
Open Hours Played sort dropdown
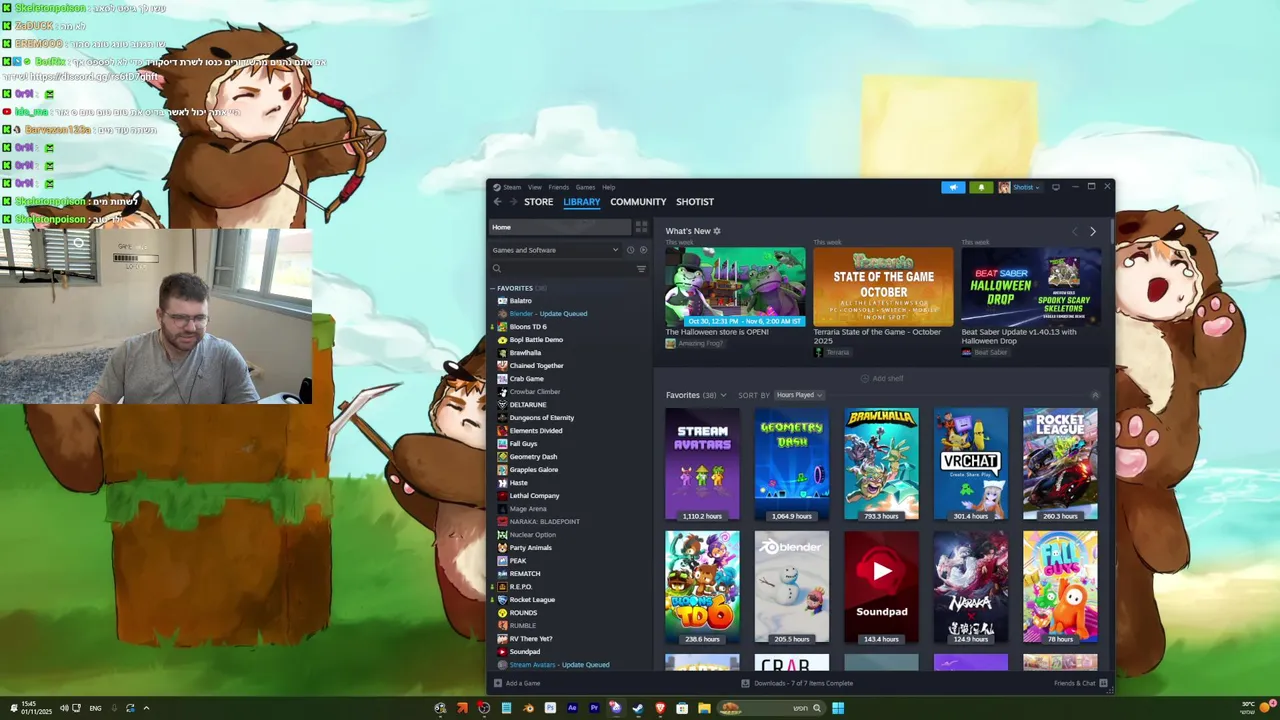[799, 395]
